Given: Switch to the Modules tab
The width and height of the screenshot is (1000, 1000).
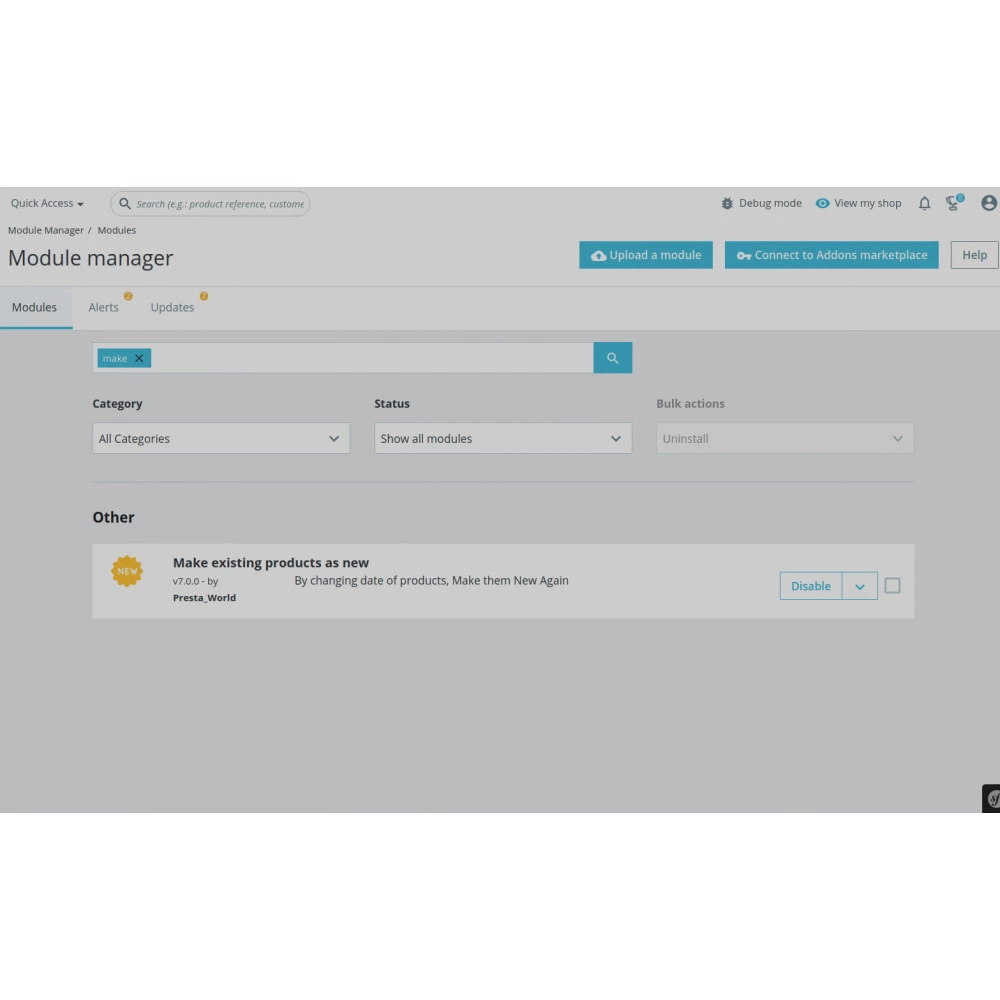Looking at the screenshot, I should [35, 307].
